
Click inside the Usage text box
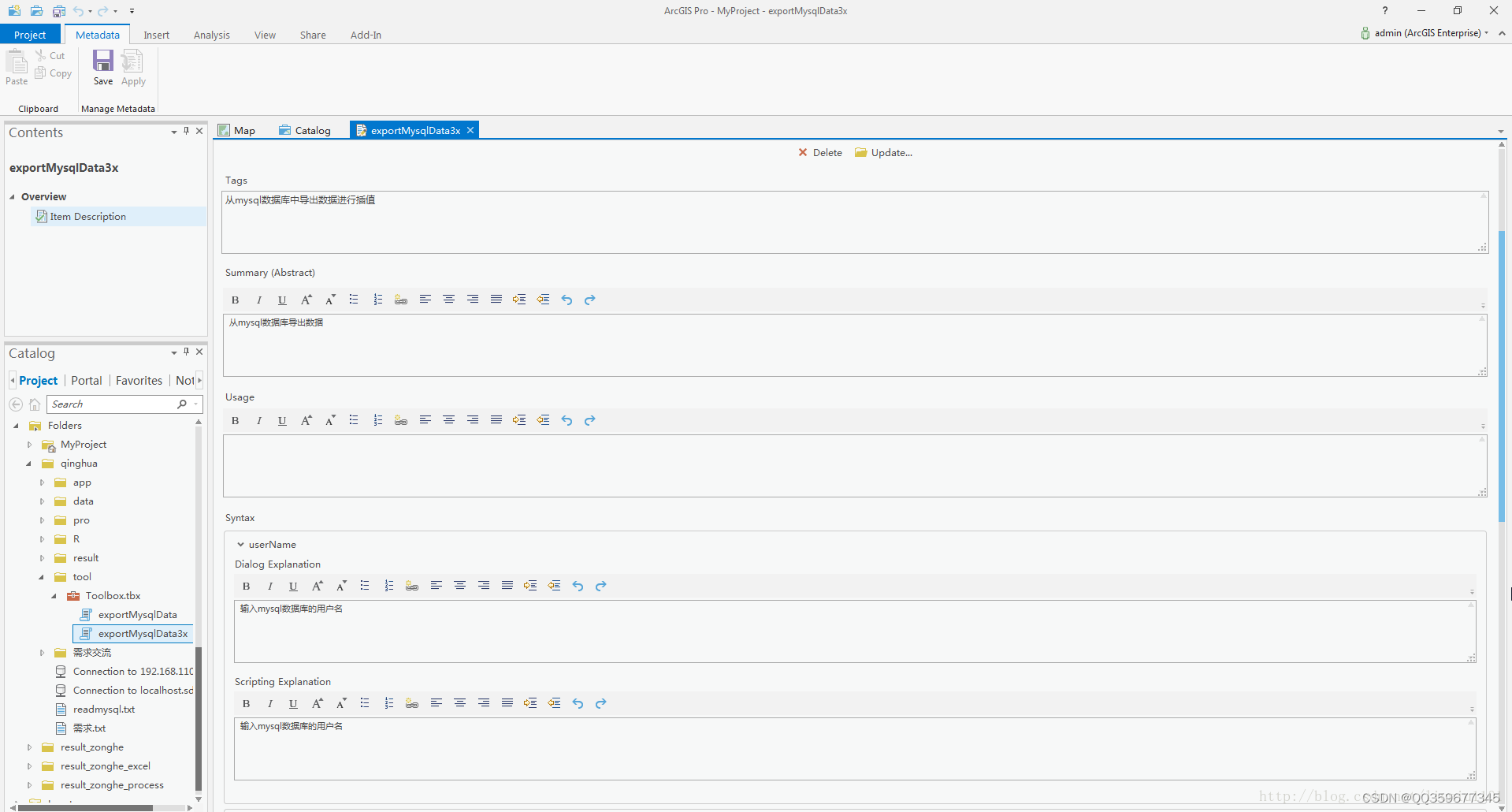(855, 466)
